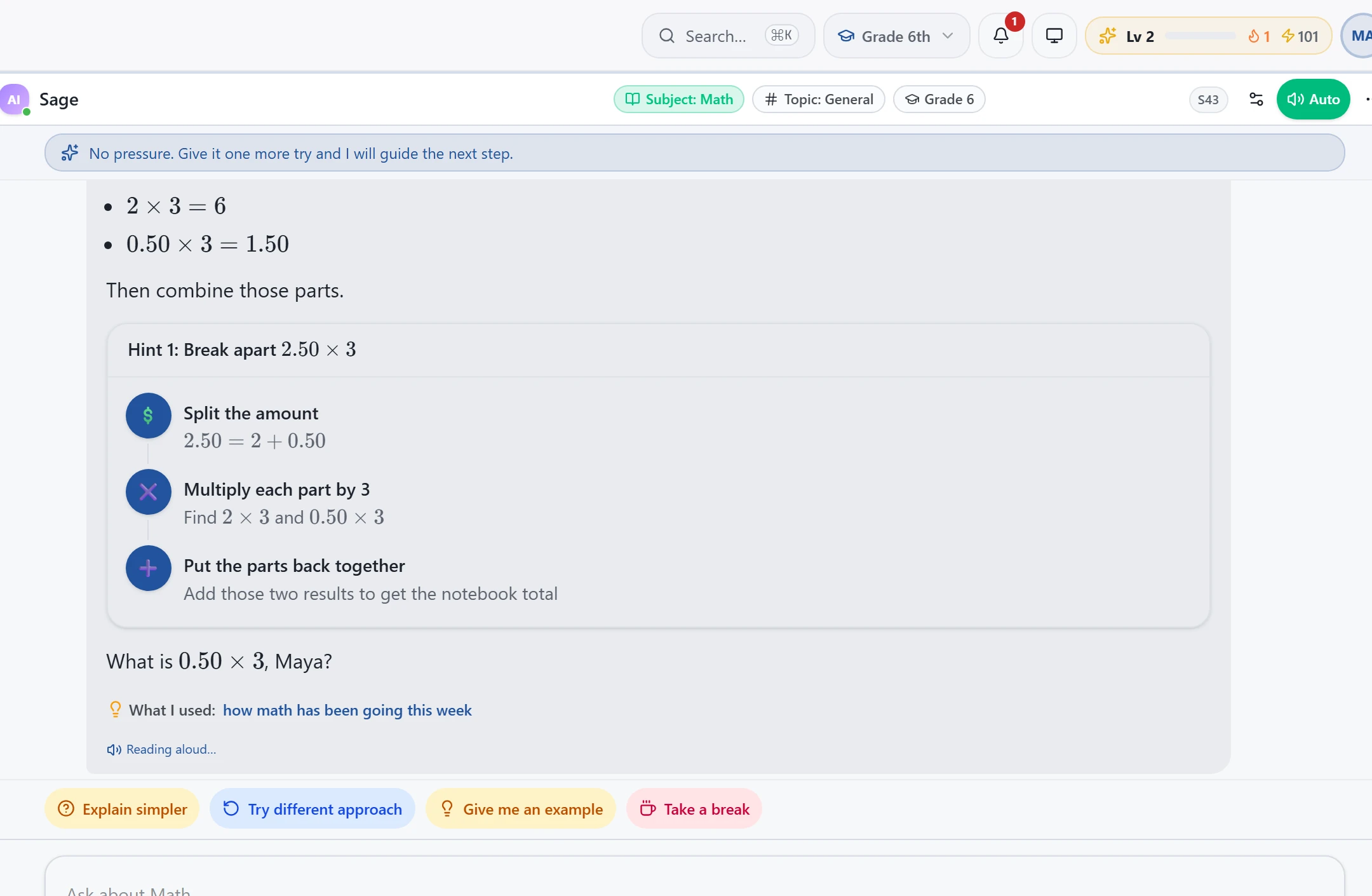Click the sparkle level icon
Viewport: 1372px width, 896px height.
[1107, 36]
